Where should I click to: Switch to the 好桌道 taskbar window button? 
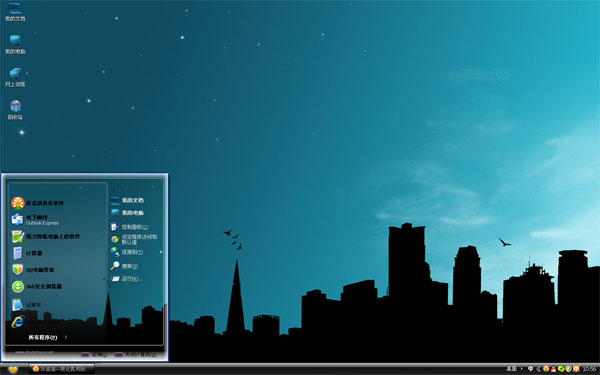click(x=62, y=368)
